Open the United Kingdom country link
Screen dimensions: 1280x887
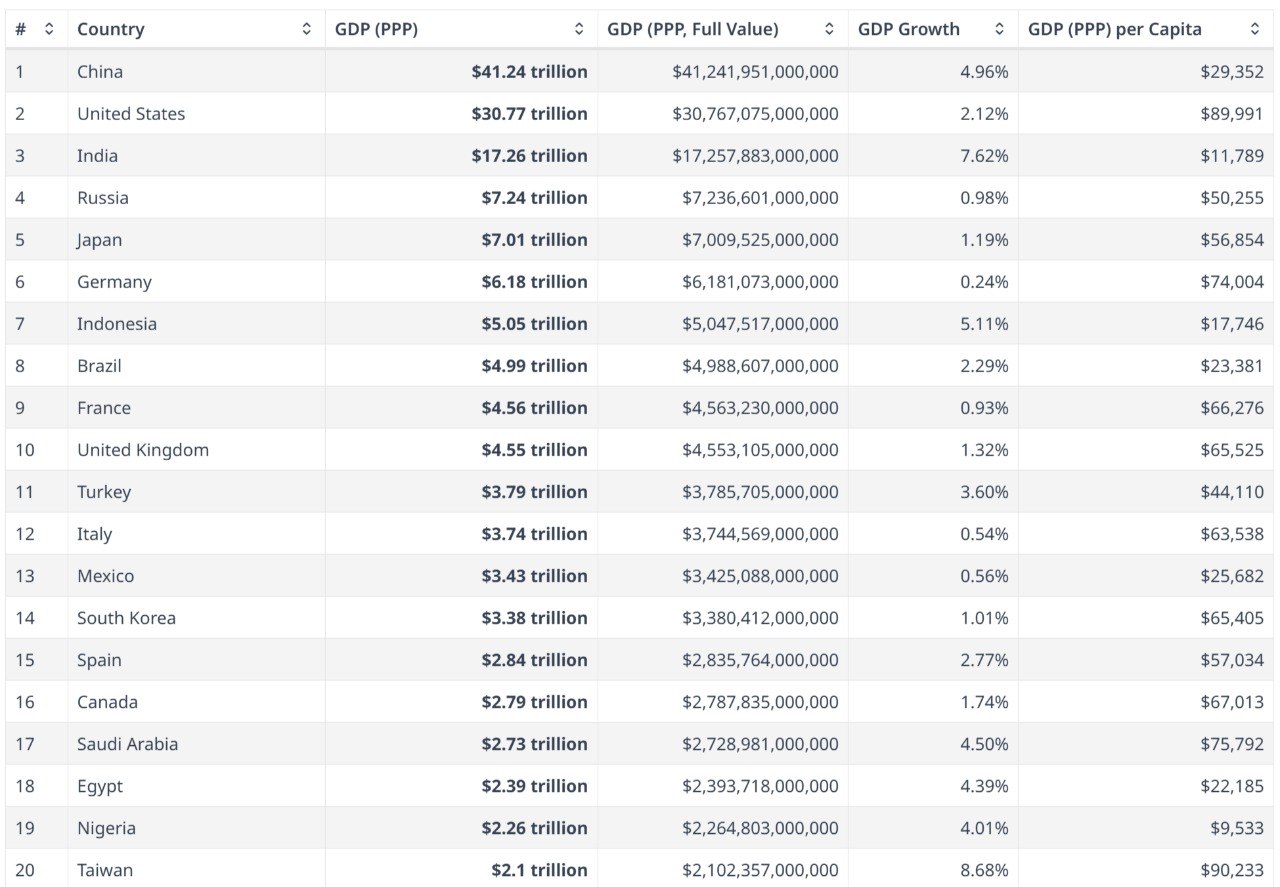143,450
